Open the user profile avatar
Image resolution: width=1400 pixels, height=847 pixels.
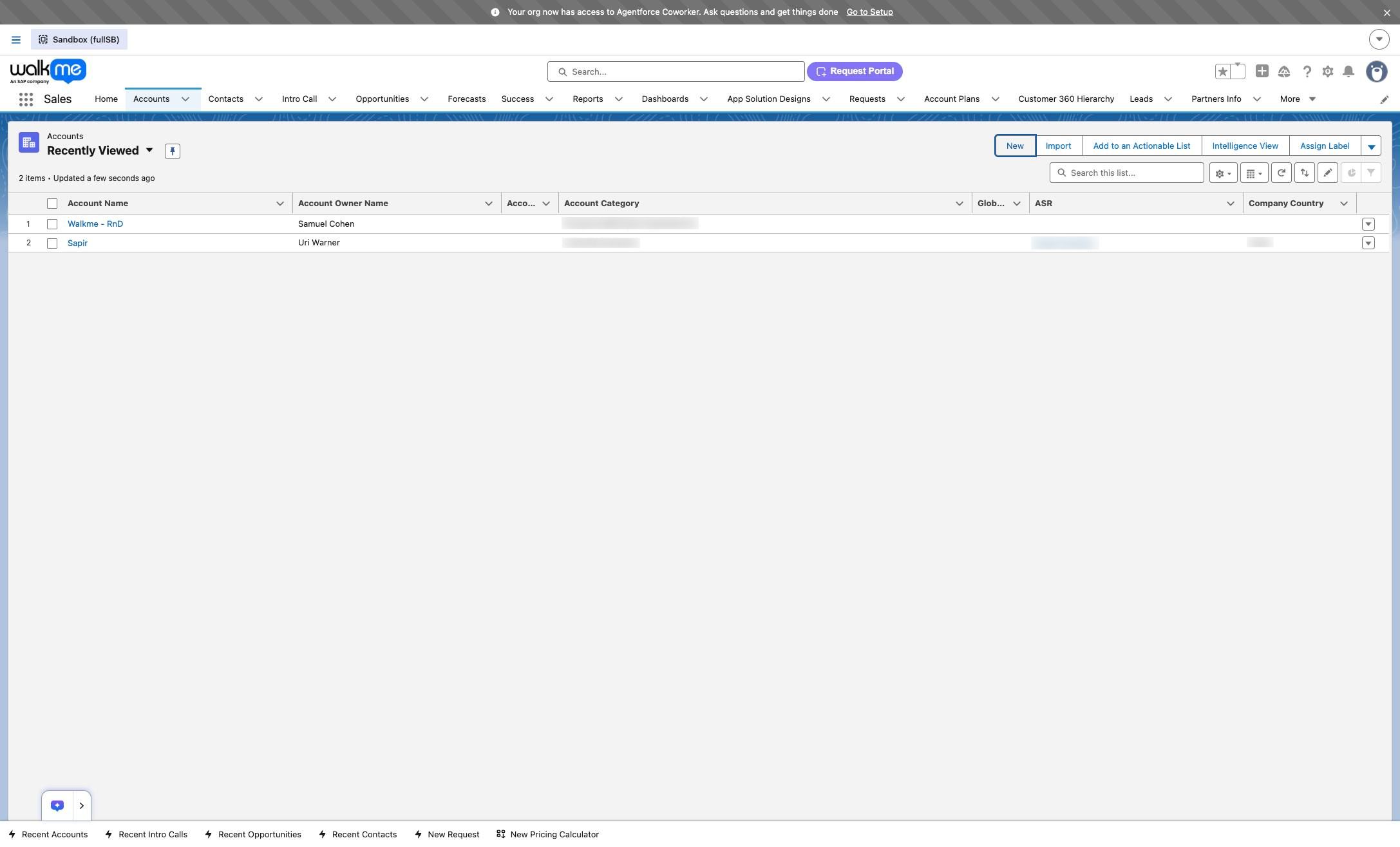[1377, 71]
